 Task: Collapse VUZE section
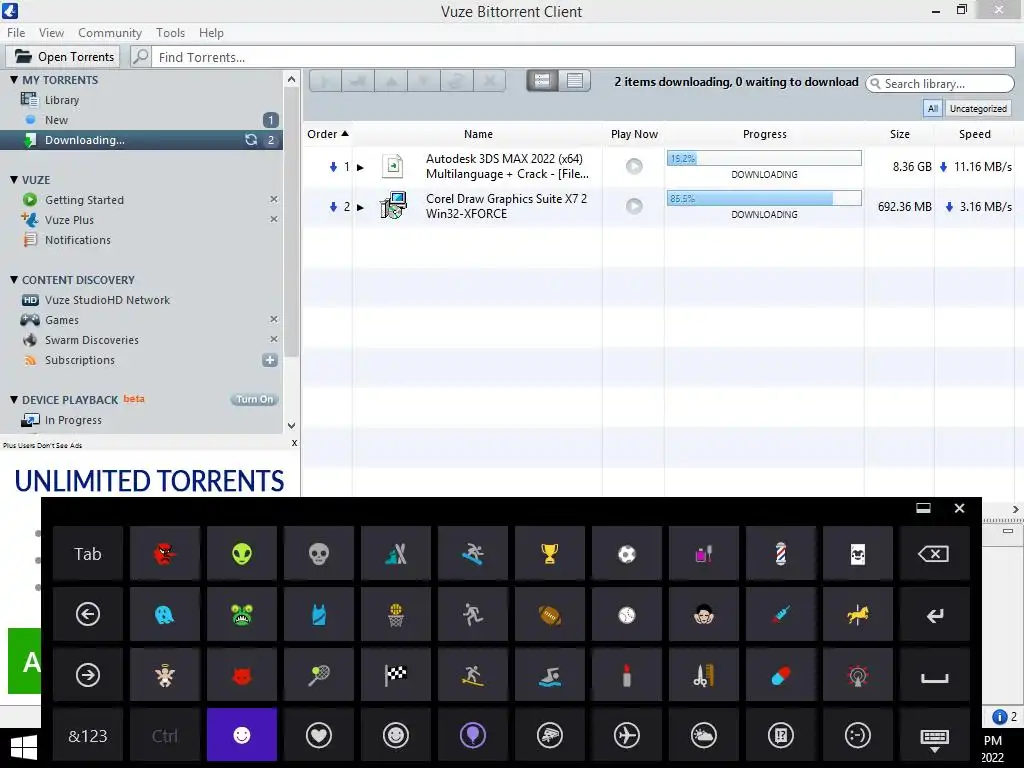tap(14, 180)
